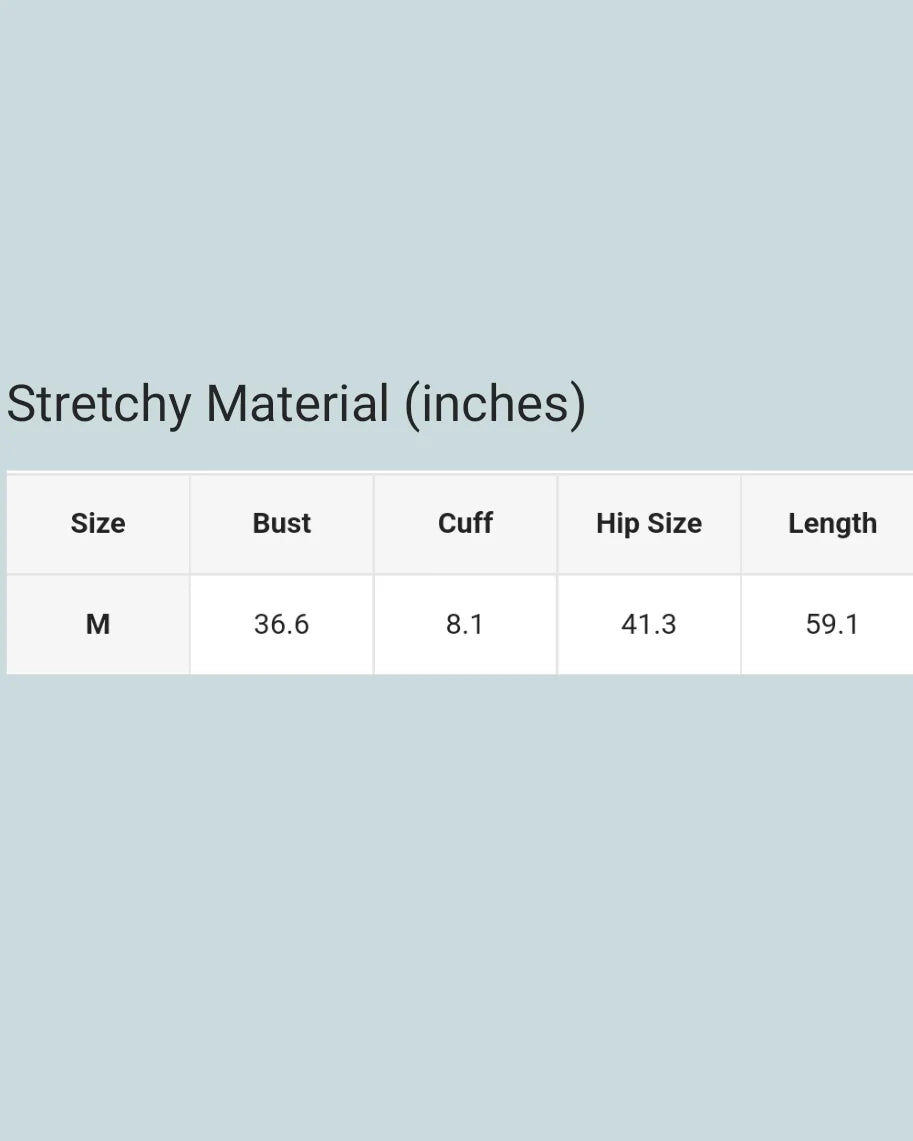Select the Size column header
This screenshot has height=1141, width=913.
pos(98,523)
